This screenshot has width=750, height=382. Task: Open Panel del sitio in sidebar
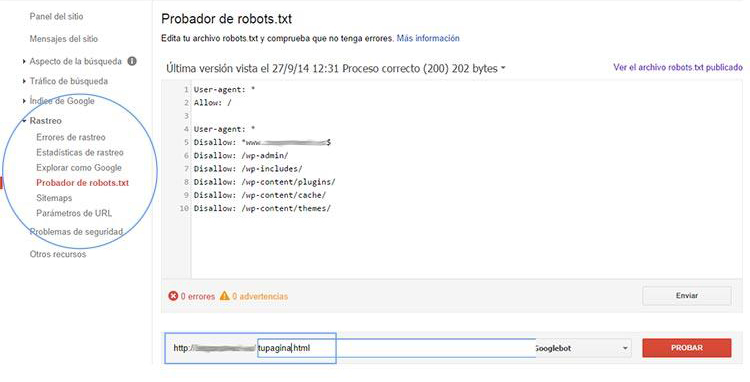56,16
